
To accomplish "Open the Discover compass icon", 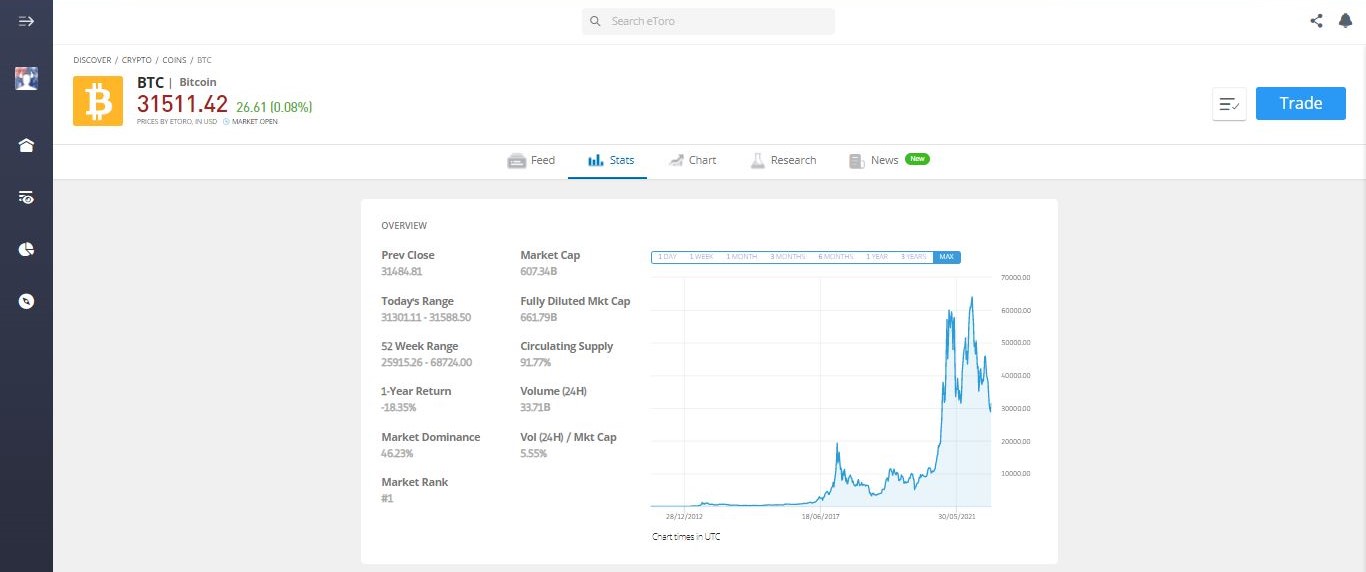I will pos(26,300).
